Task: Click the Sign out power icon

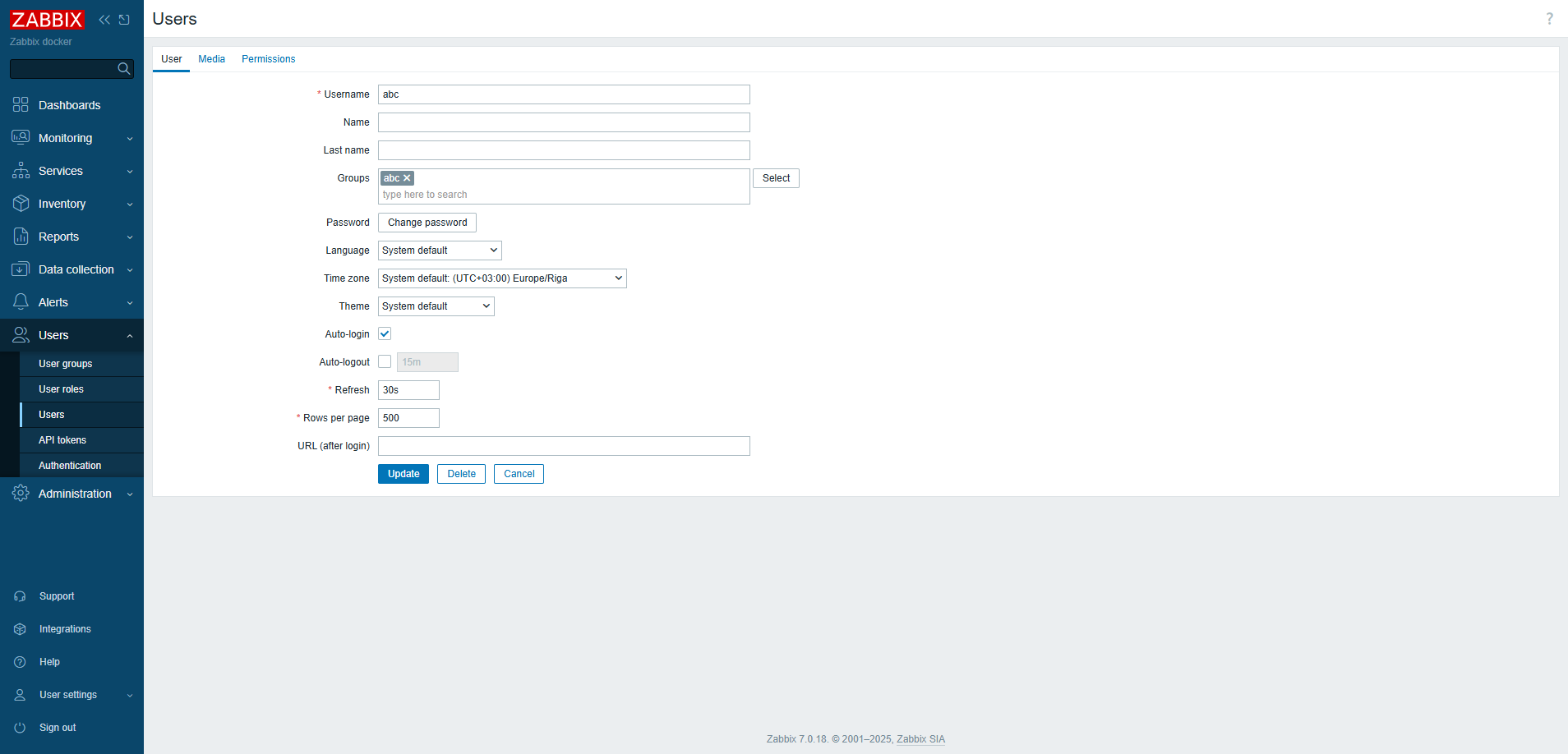Action: (20, 728)
